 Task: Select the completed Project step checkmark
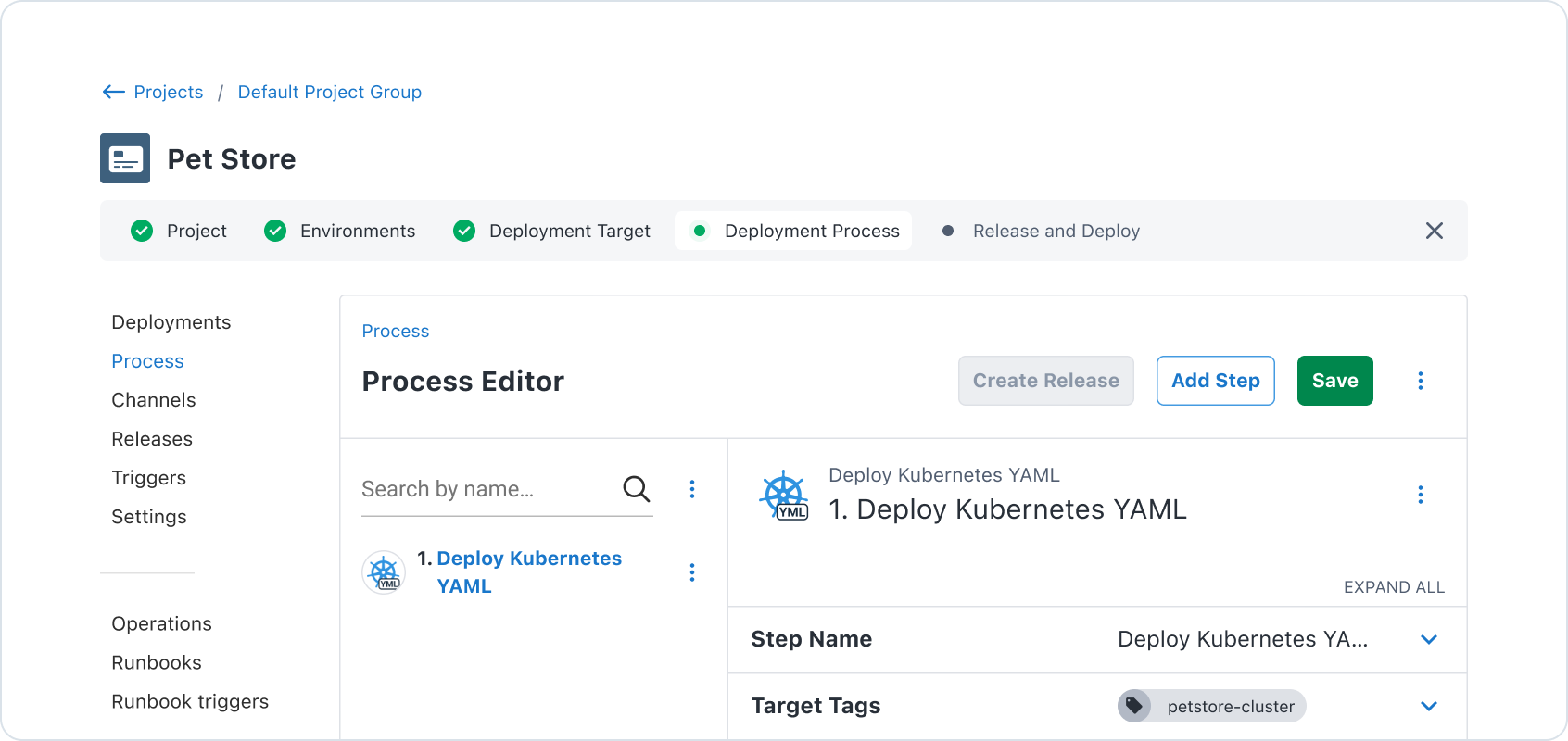tap(142, 231)
